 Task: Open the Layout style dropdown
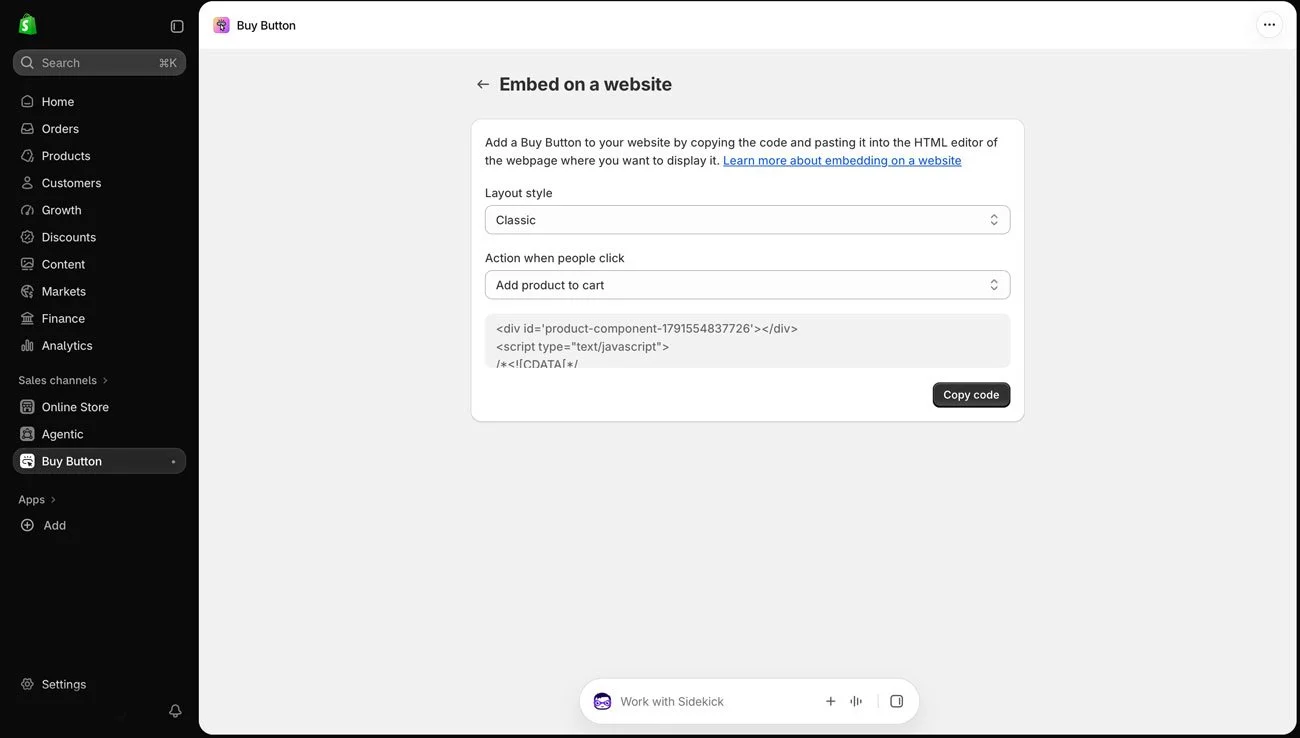(747, 220)
